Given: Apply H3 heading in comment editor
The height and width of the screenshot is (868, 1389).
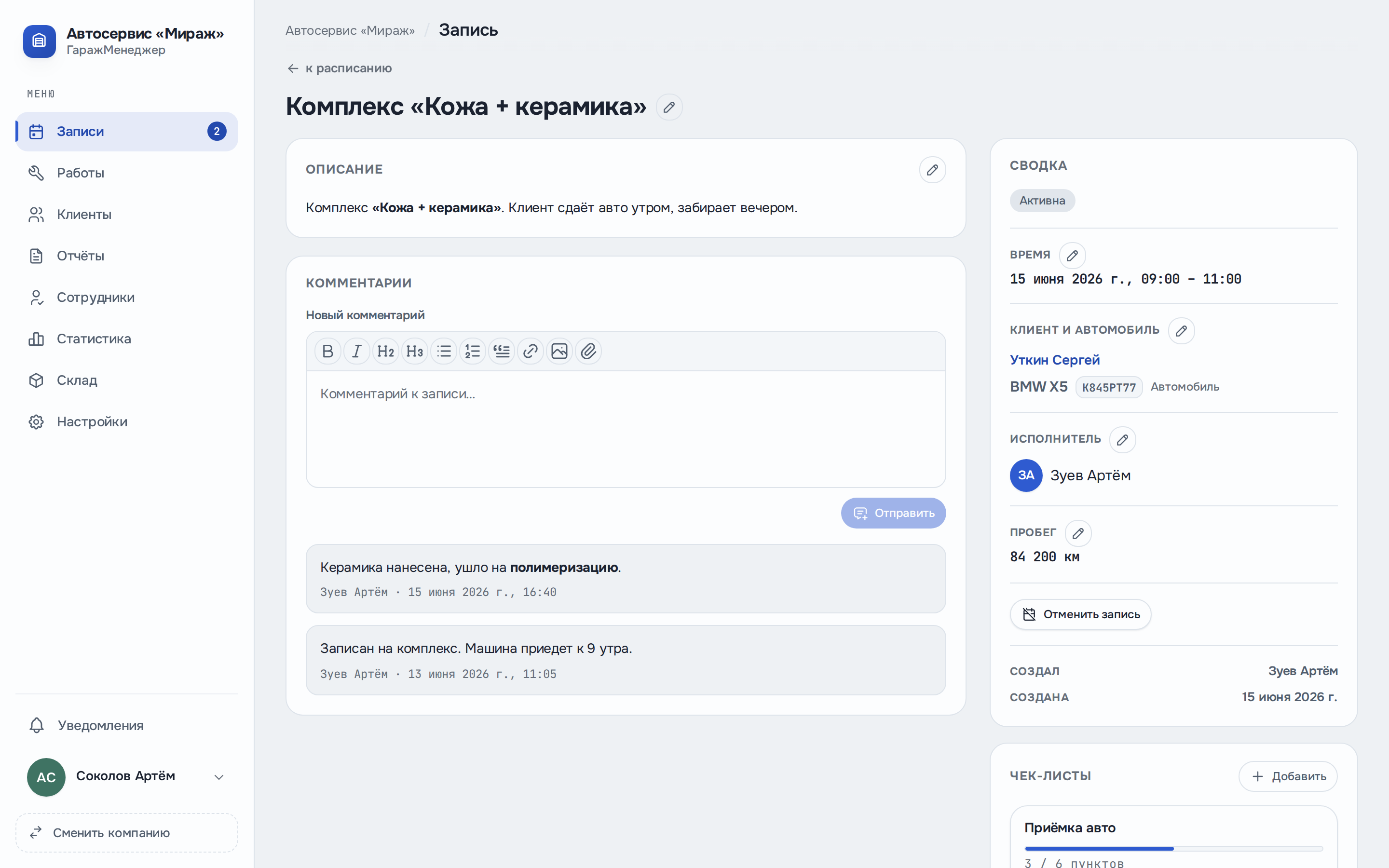Looking at the screenshot, I should 414,351.
